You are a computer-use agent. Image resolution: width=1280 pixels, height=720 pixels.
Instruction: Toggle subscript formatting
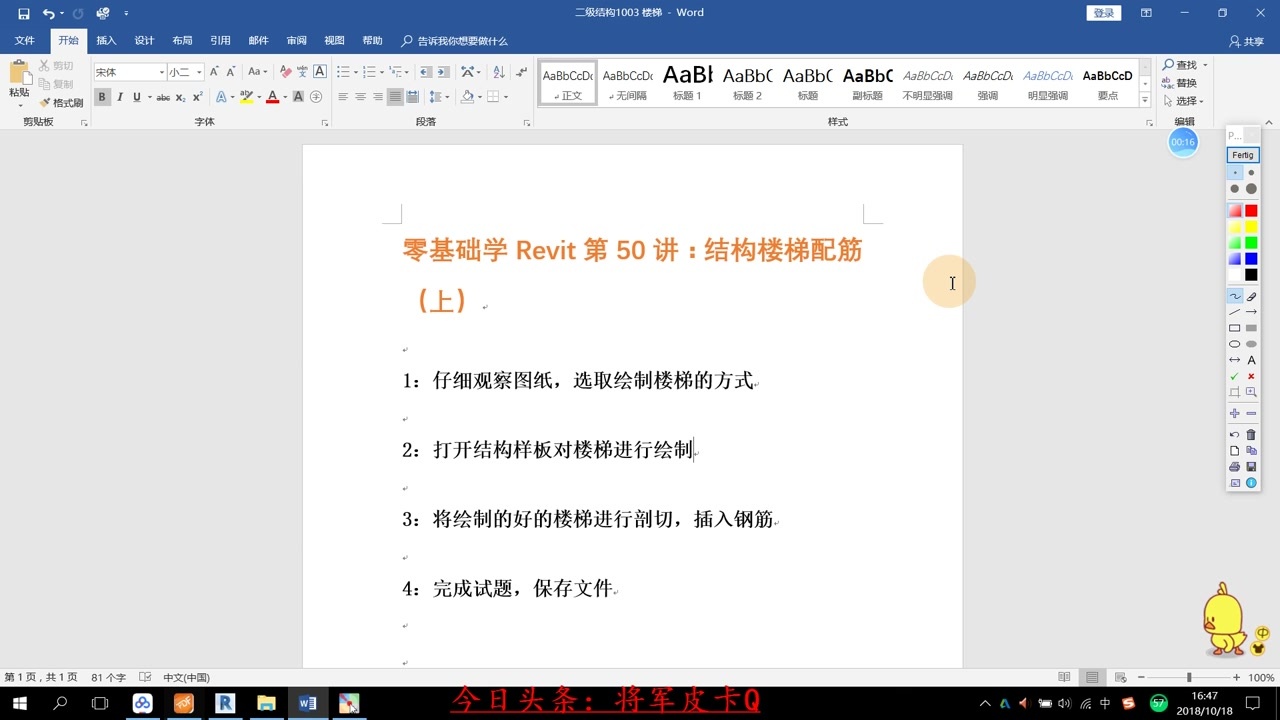click(180, 97)
